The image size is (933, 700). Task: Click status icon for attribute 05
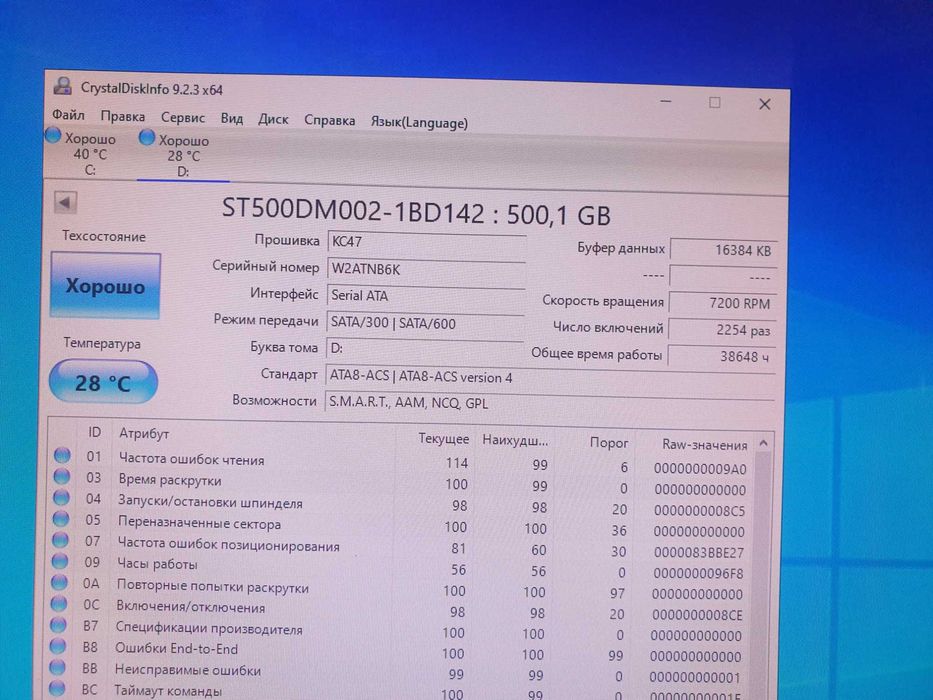[61, 518]
